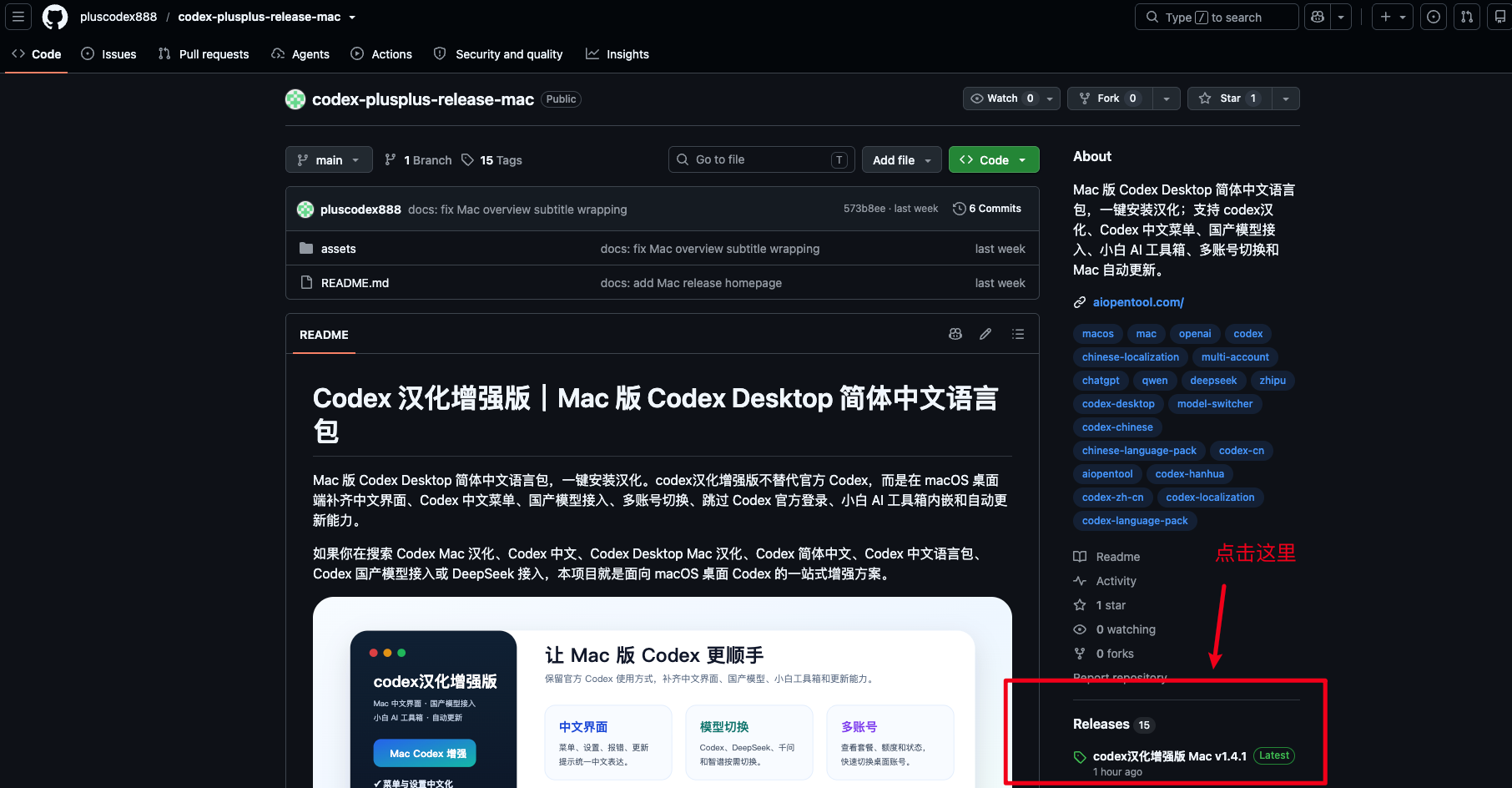
Task: Select the README tab header
Action: 324,335
